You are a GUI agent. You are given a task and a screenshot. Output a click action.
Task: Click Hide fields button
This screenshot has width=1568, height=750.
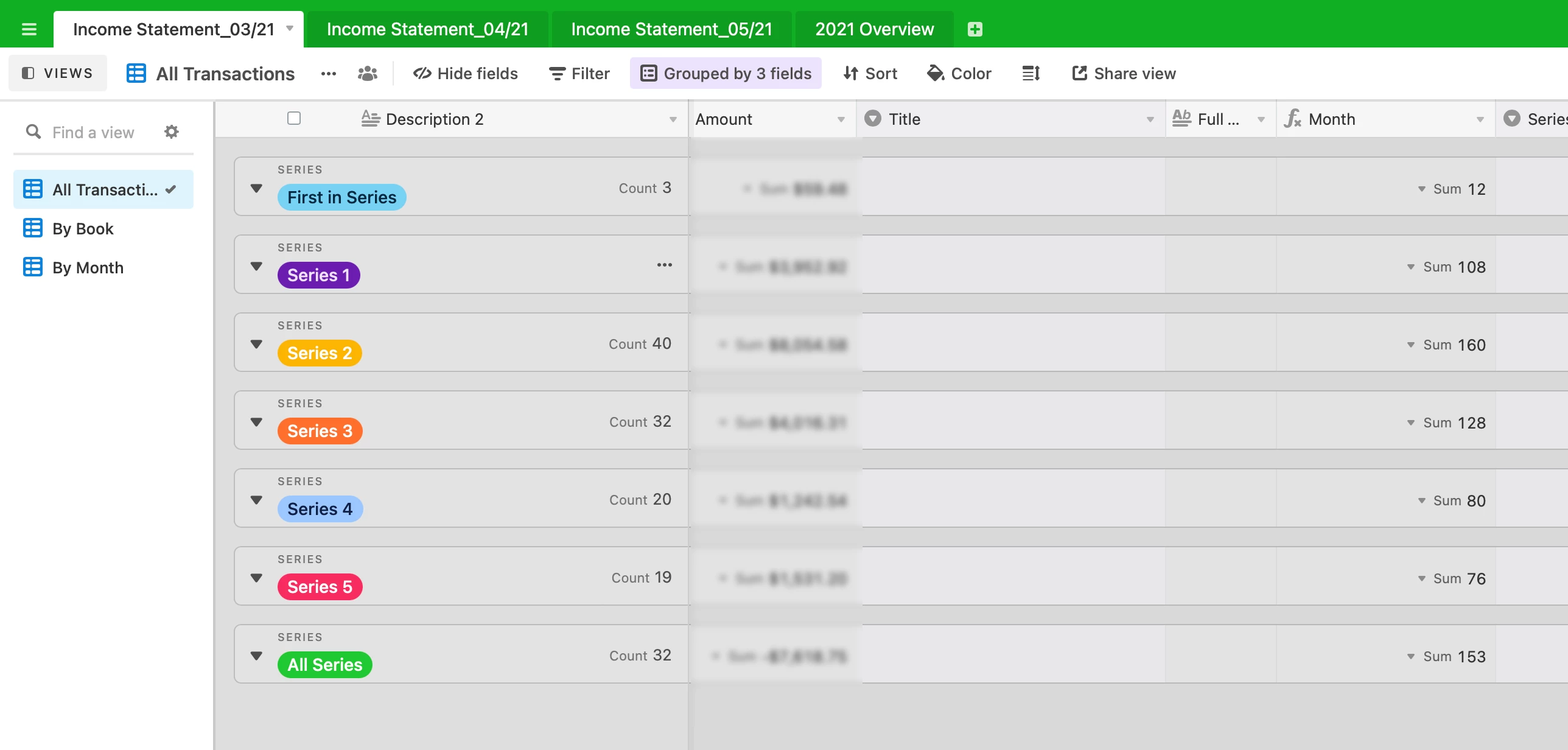(465, 74)
